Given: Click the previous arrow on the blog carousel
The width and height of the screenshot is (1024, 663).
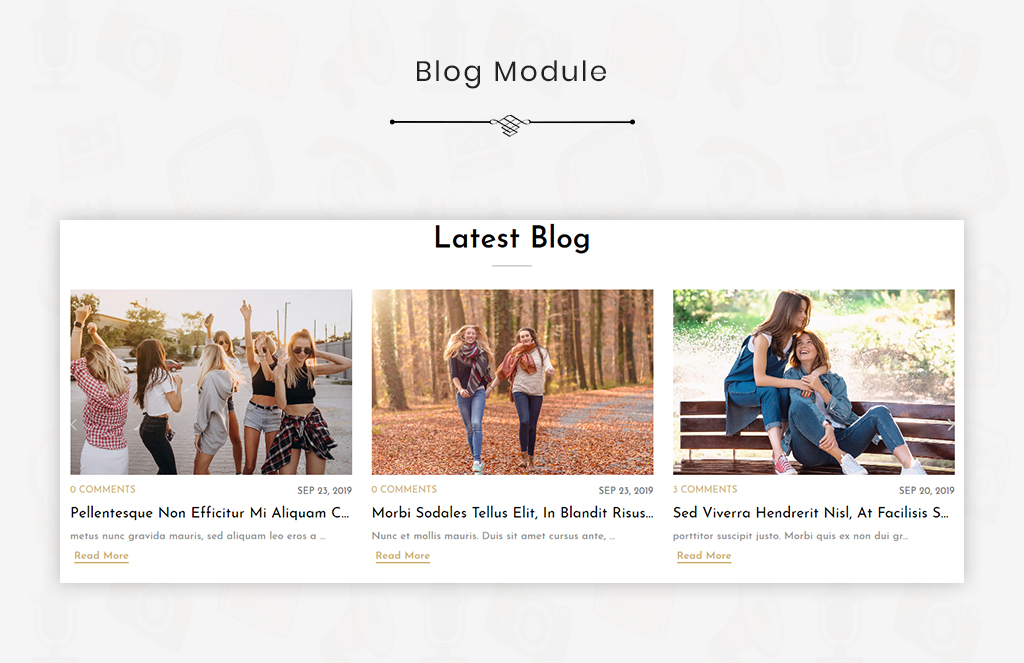Looking at the screenshot, I should tap(74, 425).
